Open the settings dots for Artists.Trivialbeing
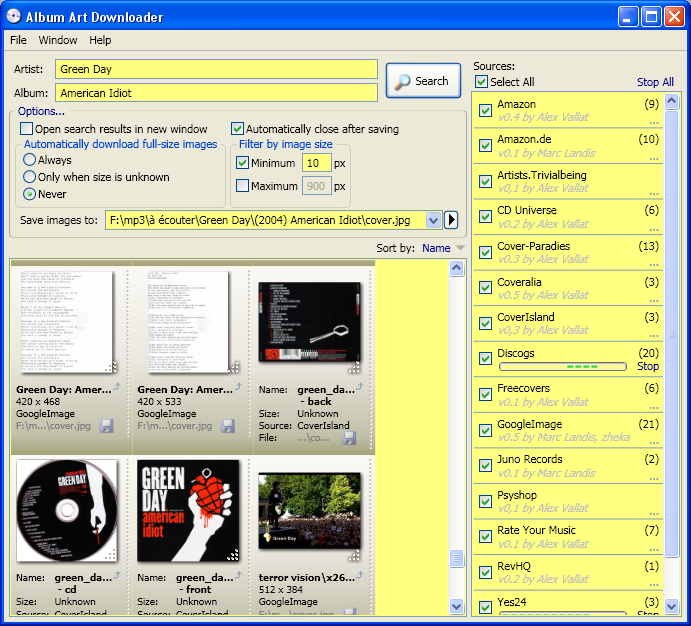Image resolution: width=691 pixels, height=626 pixels. 654,194
